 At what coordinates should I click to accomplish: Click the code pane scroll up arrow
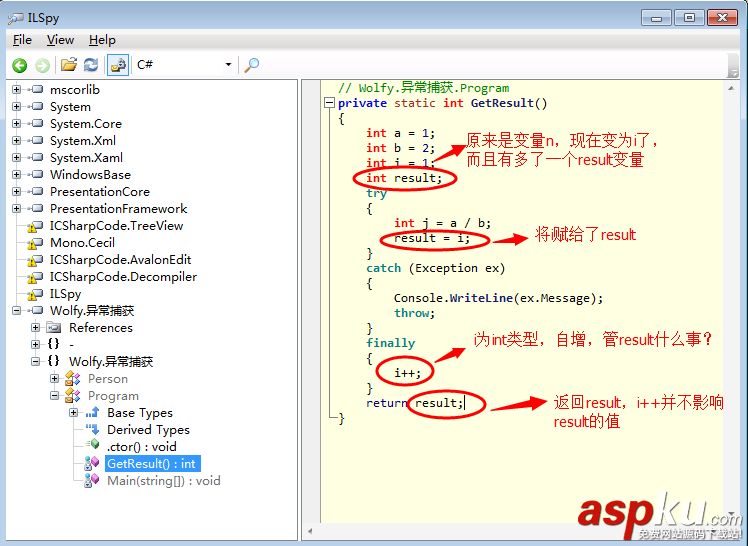coord(731,88)
